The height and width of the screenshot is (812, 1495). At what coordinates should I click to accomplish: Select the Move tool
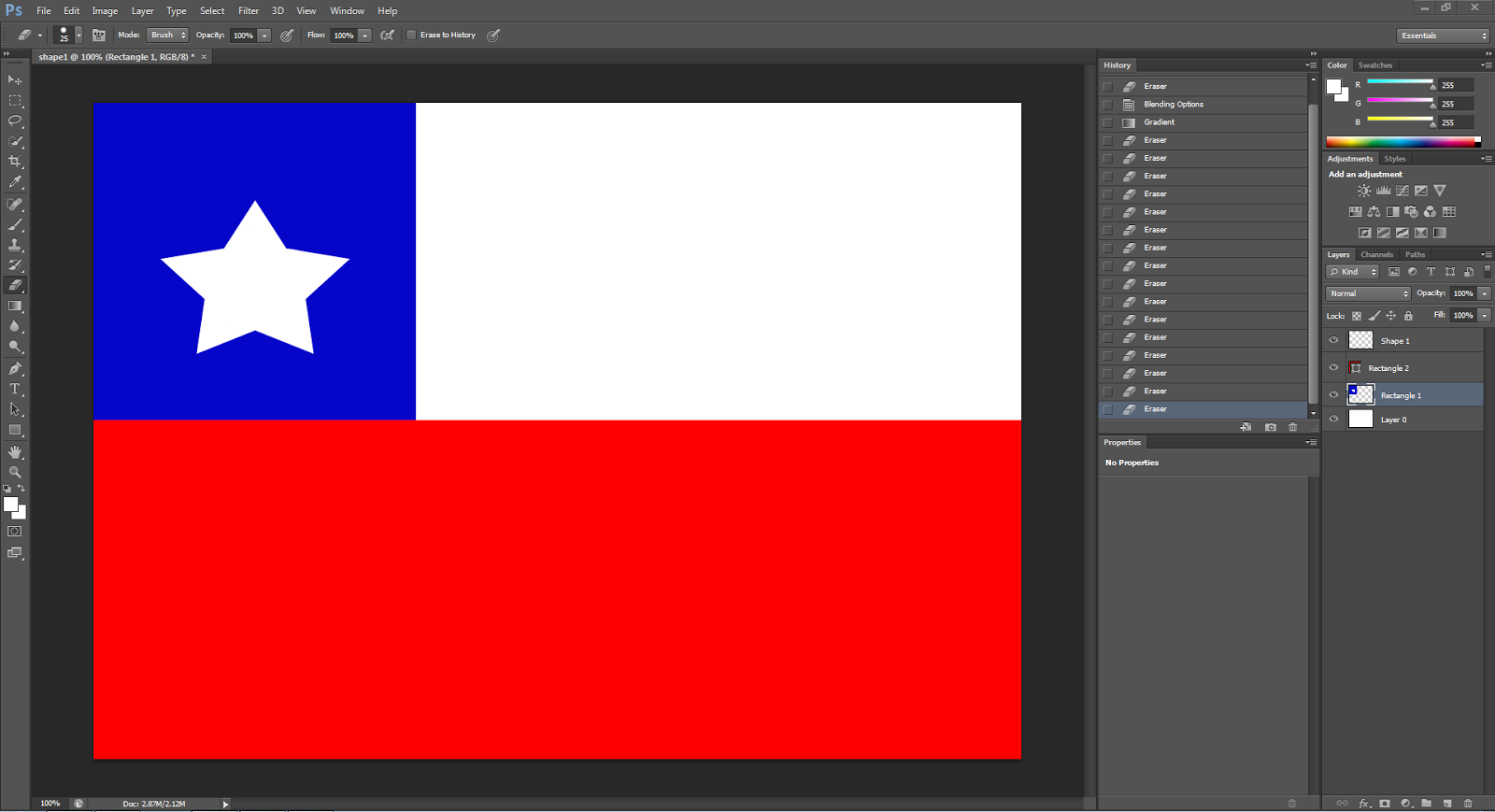(x=15, y=79)
